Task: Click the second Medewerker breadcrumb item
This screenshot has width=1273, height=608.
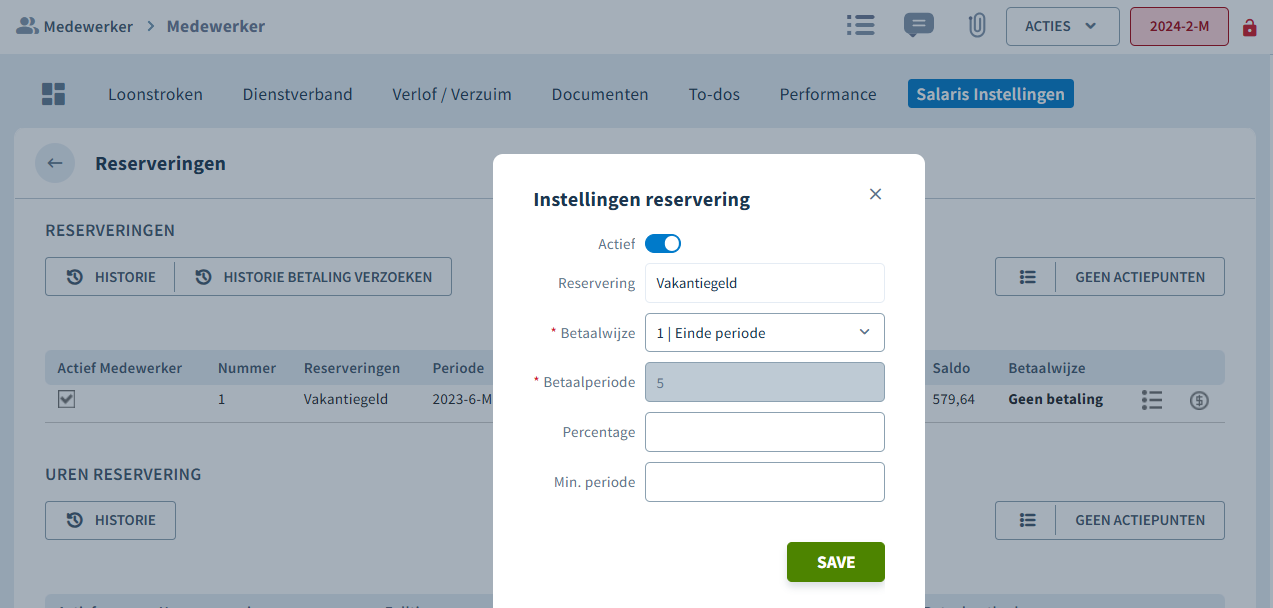Action: [x=216, y=26]
